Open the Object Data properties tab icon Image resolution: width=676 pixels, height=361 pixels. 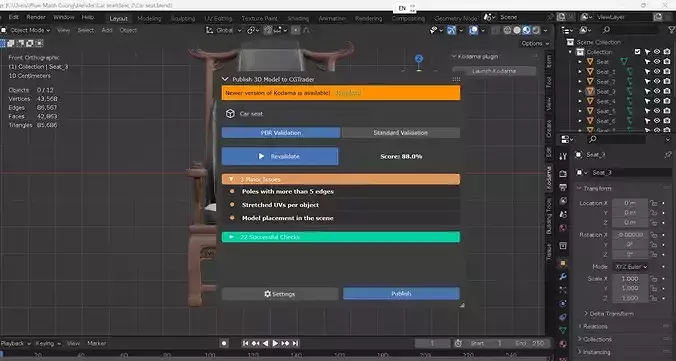coord(563,330)
